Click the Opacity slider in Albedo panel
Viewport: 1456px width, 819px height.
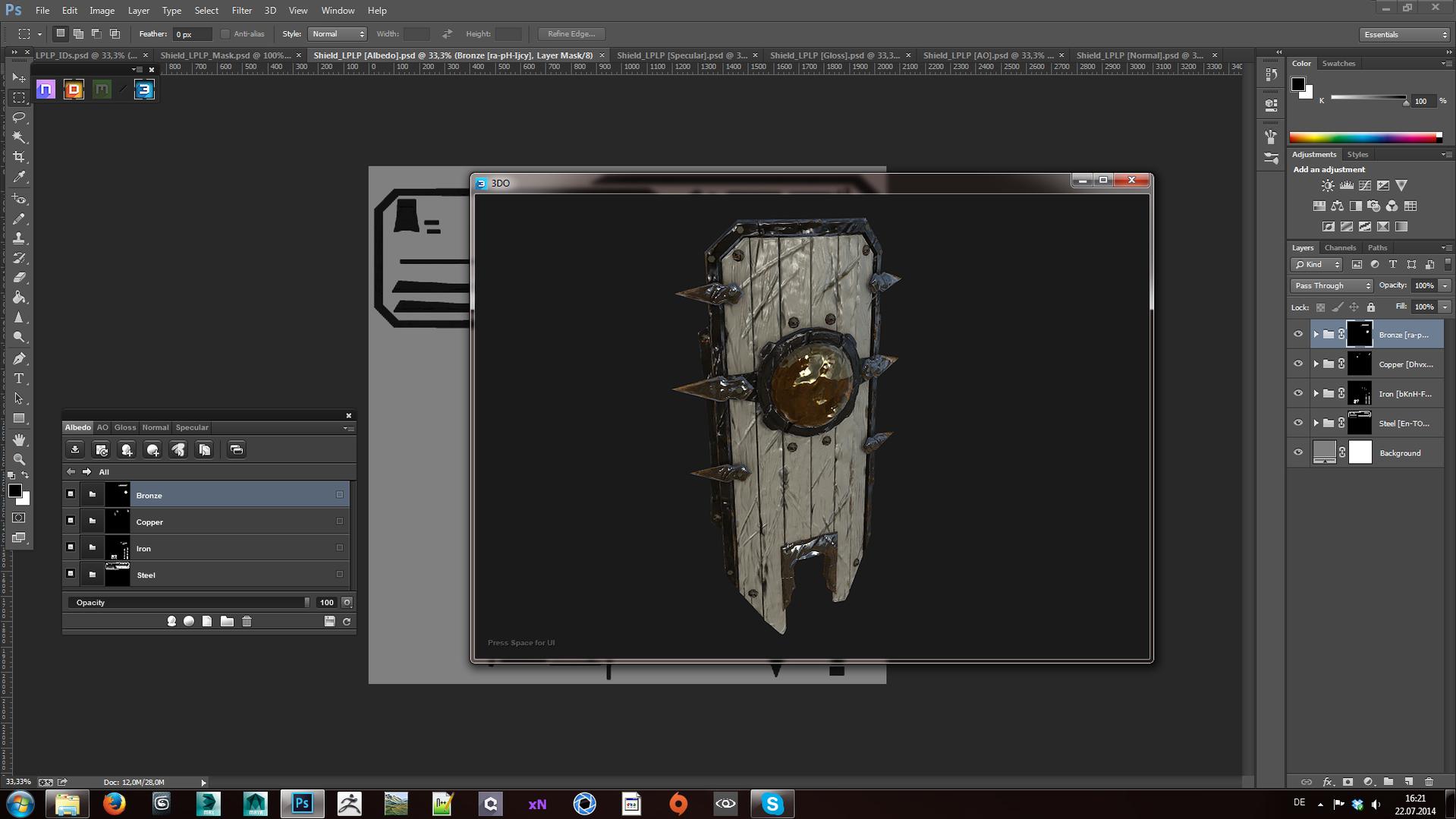pyautogui.click(x=189, y=603)
